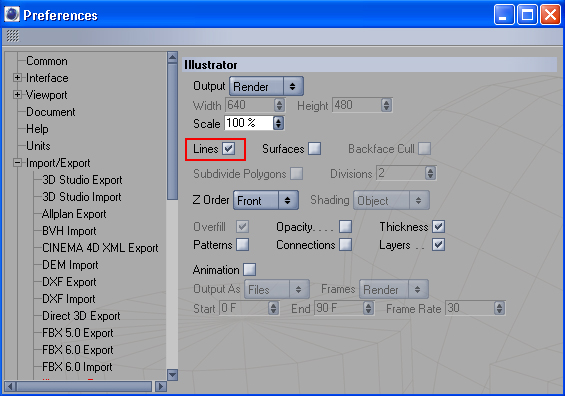Select FBX 6.0 Import entry
The width and height of the screenshot is (565, 396).
[x=77, y=367]
